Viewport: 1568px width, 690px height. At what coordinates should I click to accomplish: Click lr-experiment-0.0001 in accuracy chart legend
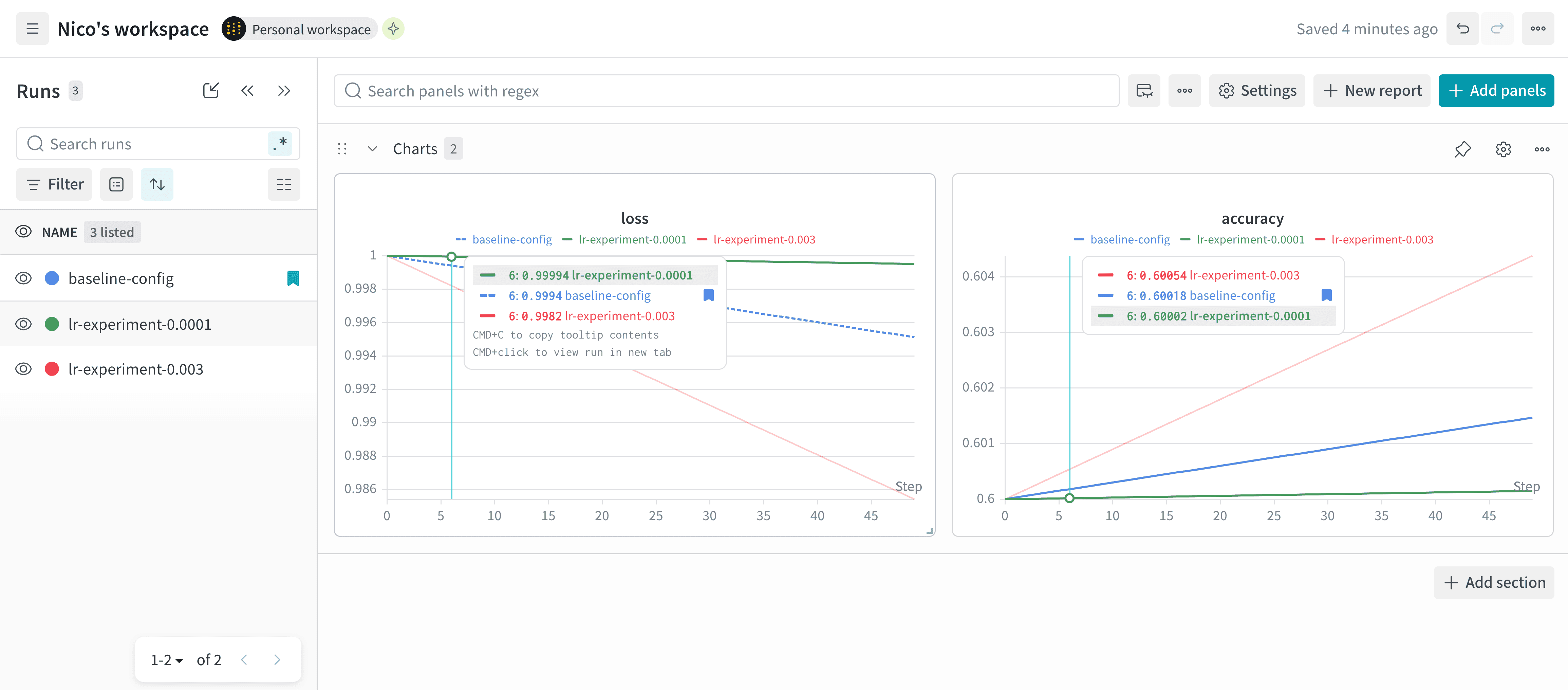[1242, 239]
